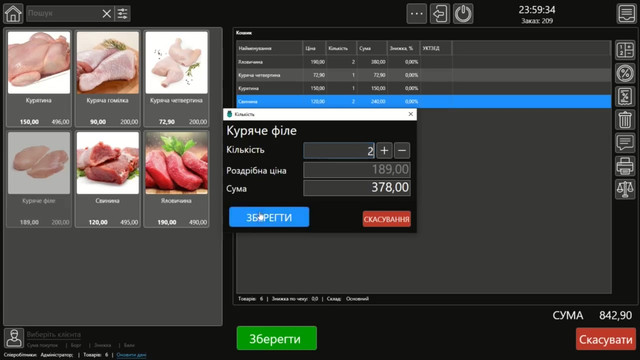Click the blue ЗБЕРЕГТИ dialog button
Screen dimensions: 640x360
click(x=269, y=217)
